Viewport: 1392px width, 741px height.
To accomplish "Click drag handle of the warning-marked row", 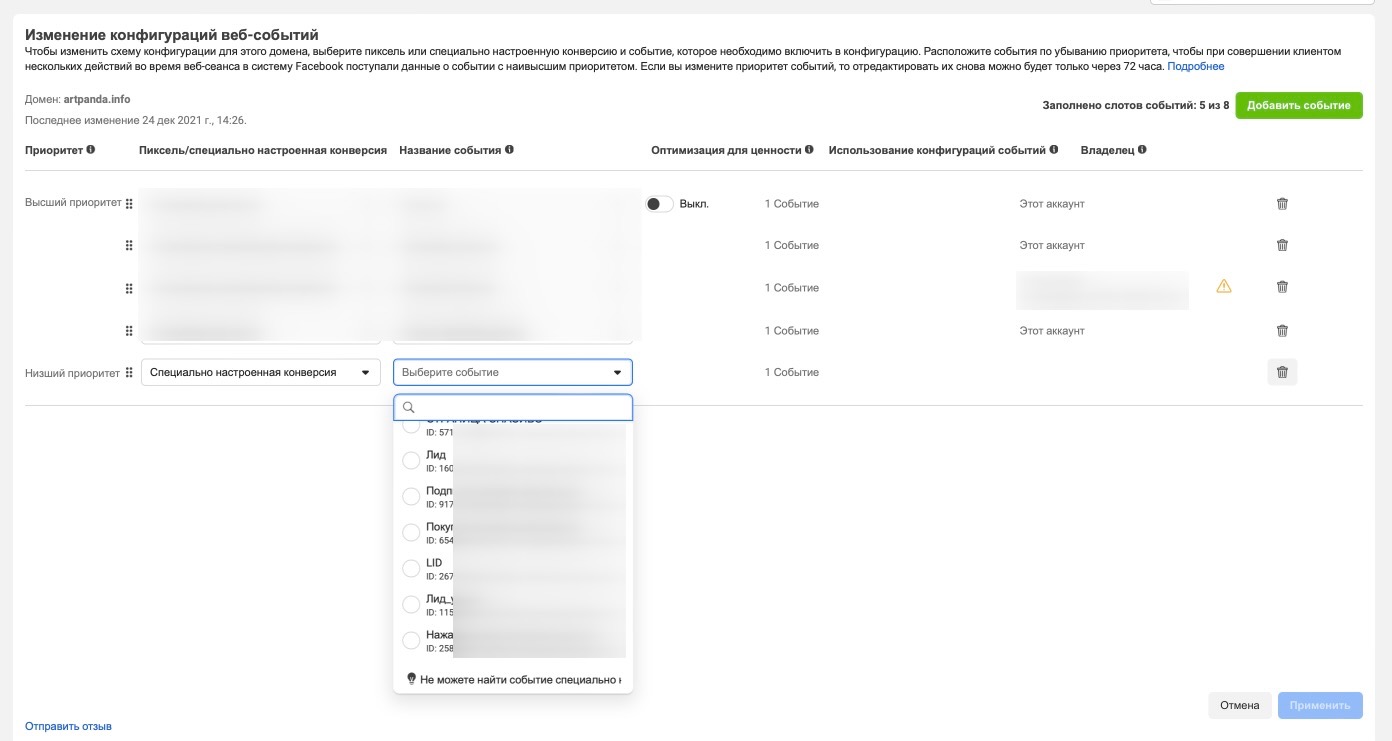I will (x=129, y=288).
